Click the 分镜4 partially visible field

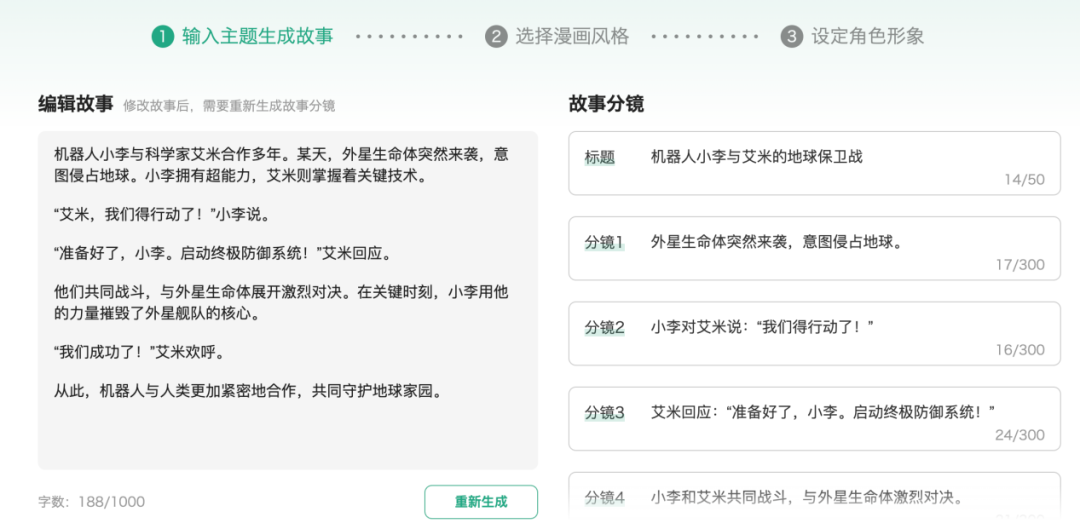(806, 496)
